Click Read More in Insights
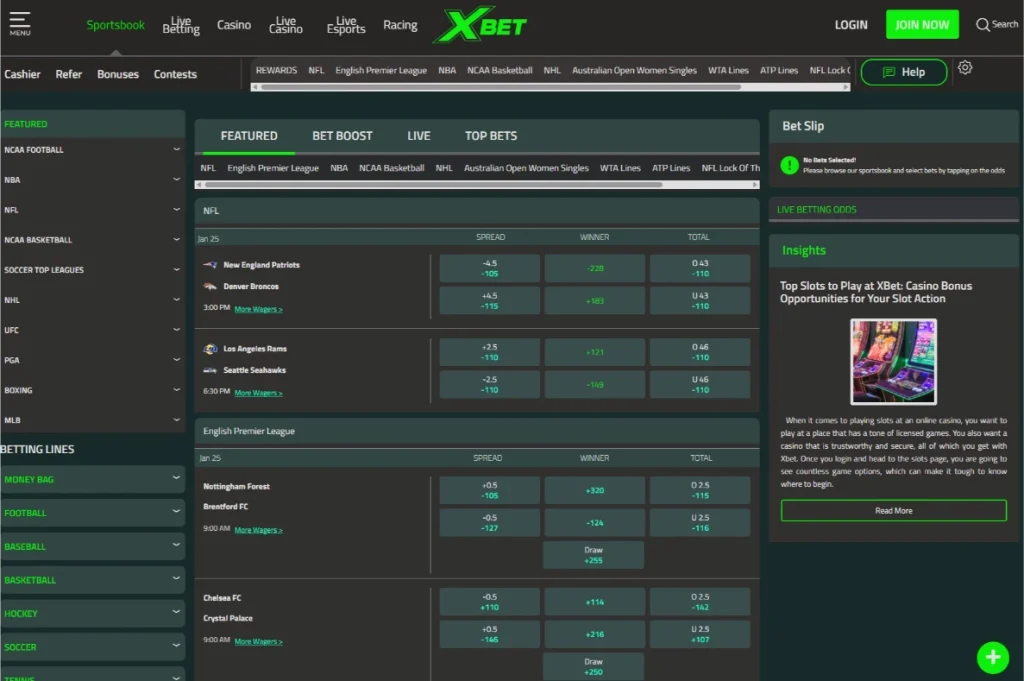 893,511
